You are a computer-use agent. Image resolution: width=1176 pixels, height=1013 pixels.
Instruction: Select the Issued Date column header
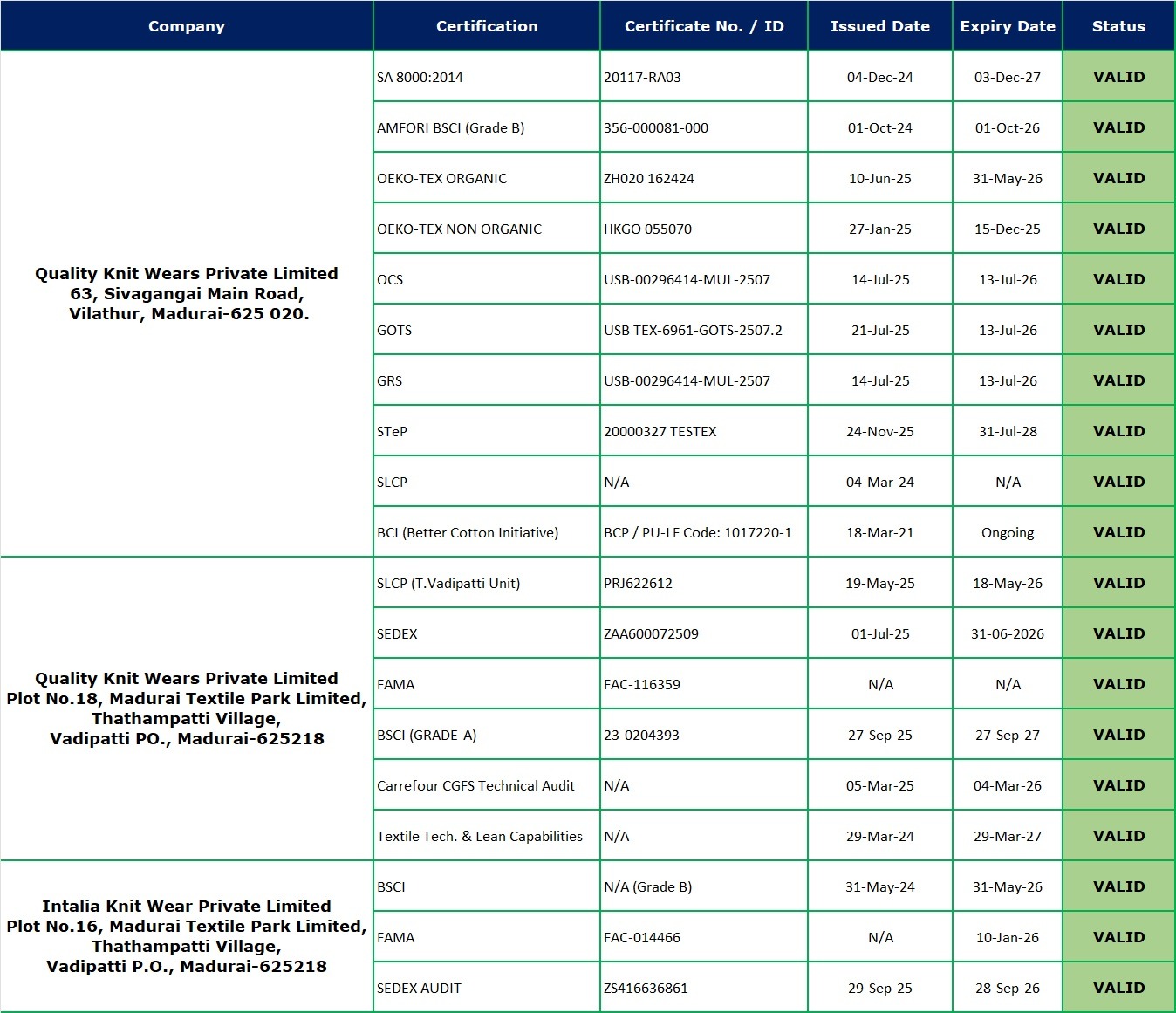879,26
